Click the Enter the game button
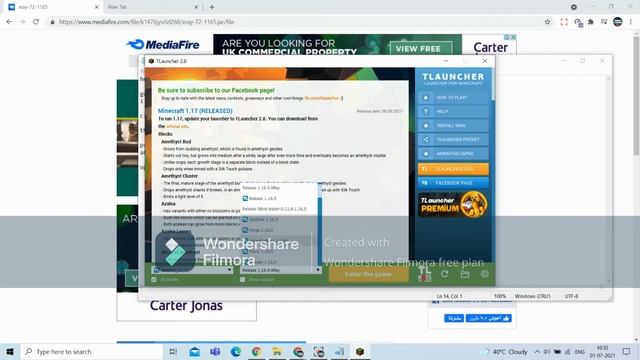The width and height of the screenshot is (640, 360). [x=369, y=274]
